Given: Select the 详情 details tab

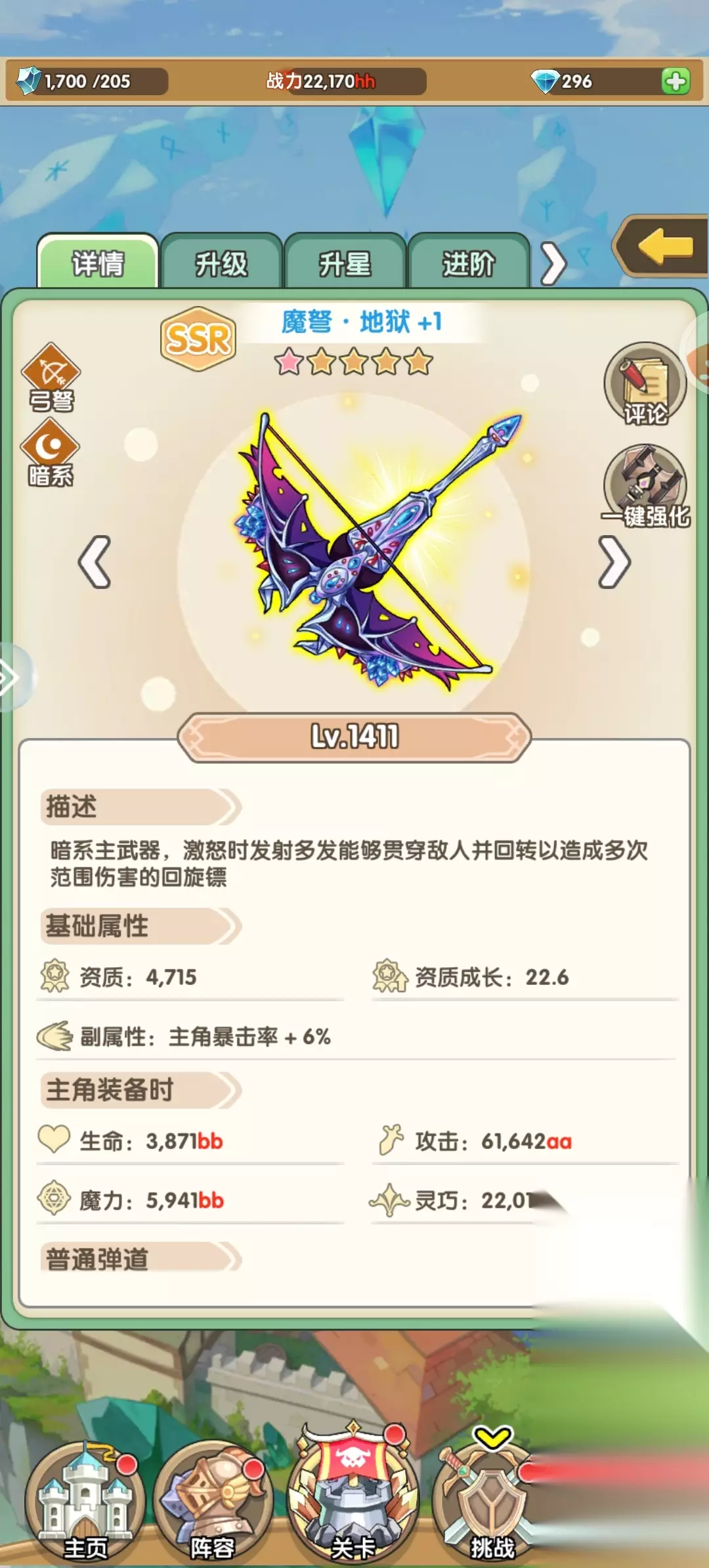Looking at the screenshot, I should [x=98, y=262].
